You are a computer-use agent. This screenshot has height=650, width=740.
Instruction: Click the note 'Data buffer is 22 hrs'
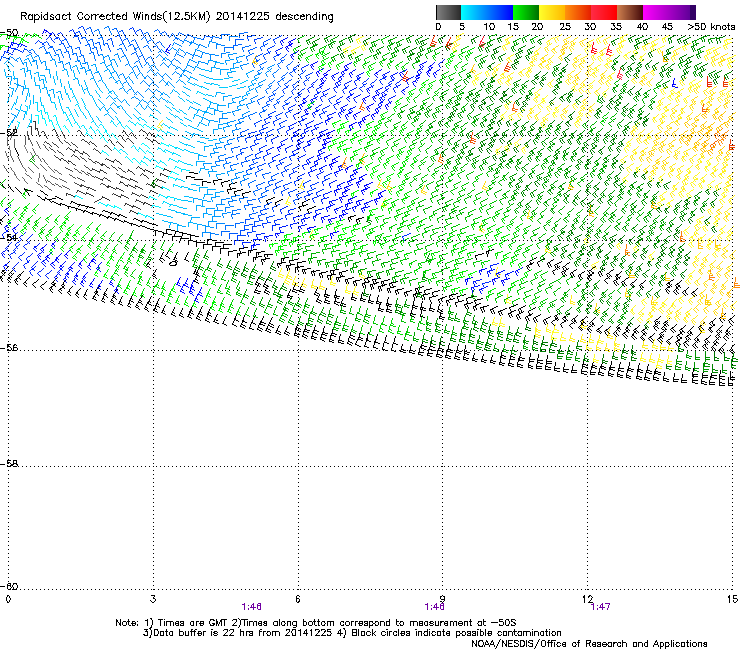coord(201,633)
